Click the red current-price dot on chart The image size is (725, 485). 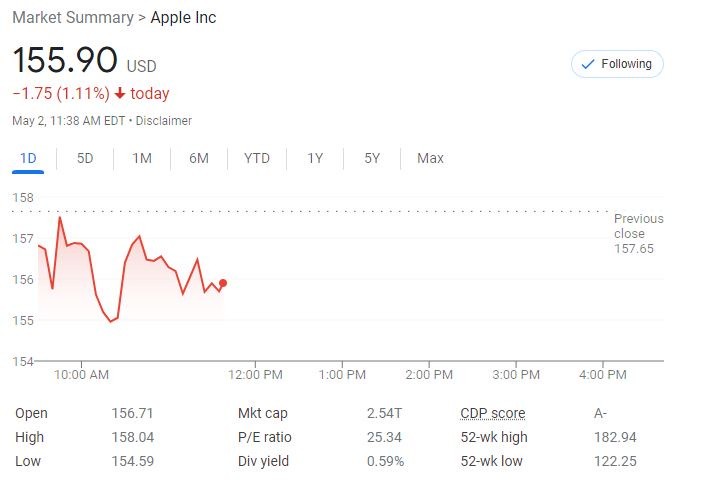pyautogui.click(x=222, y=283)
